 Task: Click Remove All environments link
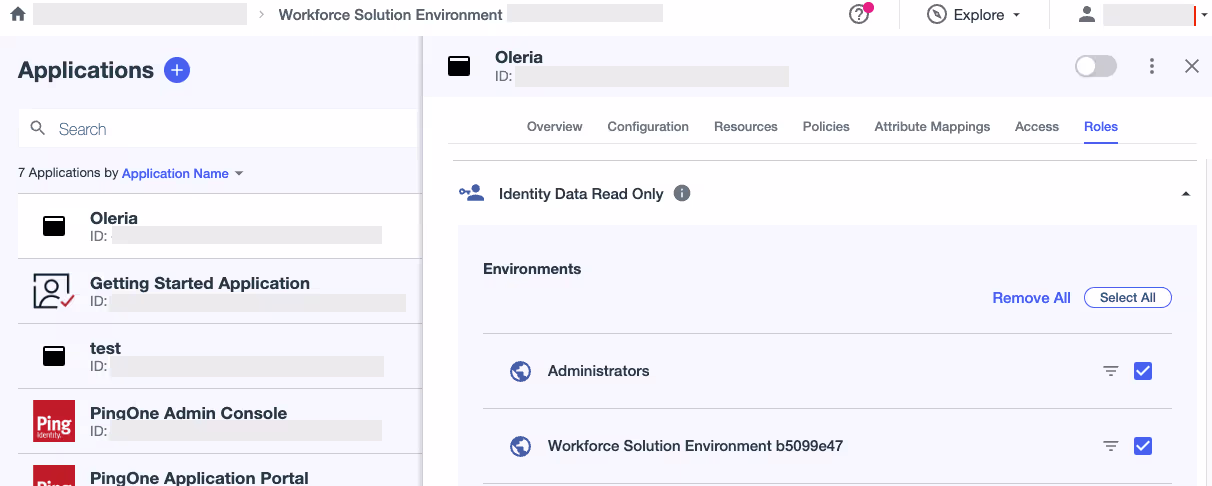[1031, 298]
